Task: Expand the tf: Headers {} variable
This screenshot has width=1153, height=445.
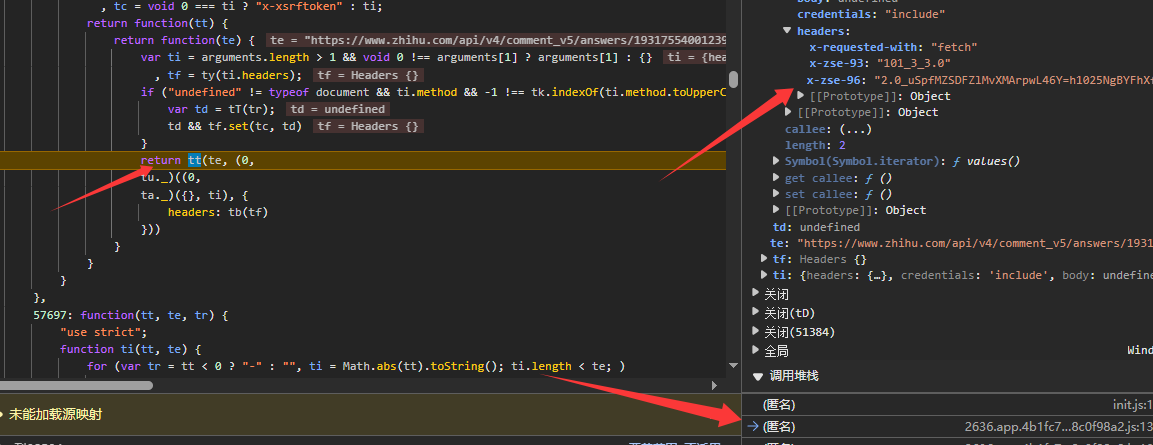Action: pyautogui.click(x=765, y=259)
